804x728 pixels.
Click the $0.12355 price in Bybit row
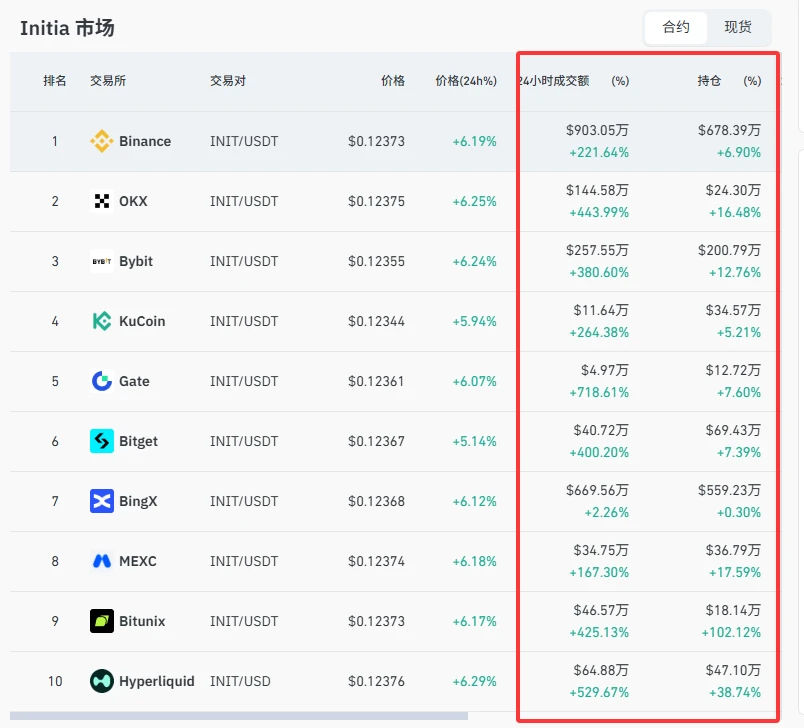(376, 261)
